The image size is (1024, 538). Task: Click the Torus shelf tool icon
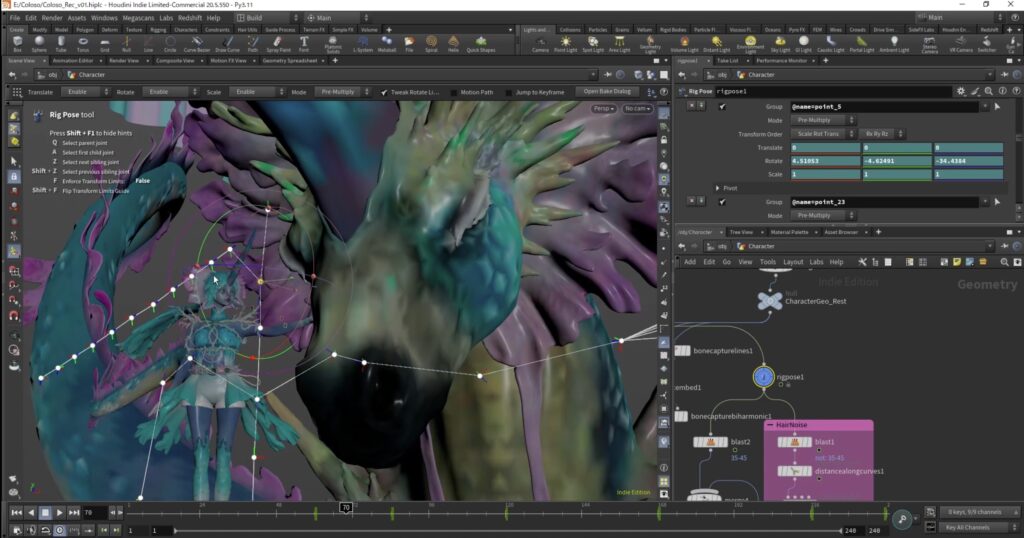(83, 43)
